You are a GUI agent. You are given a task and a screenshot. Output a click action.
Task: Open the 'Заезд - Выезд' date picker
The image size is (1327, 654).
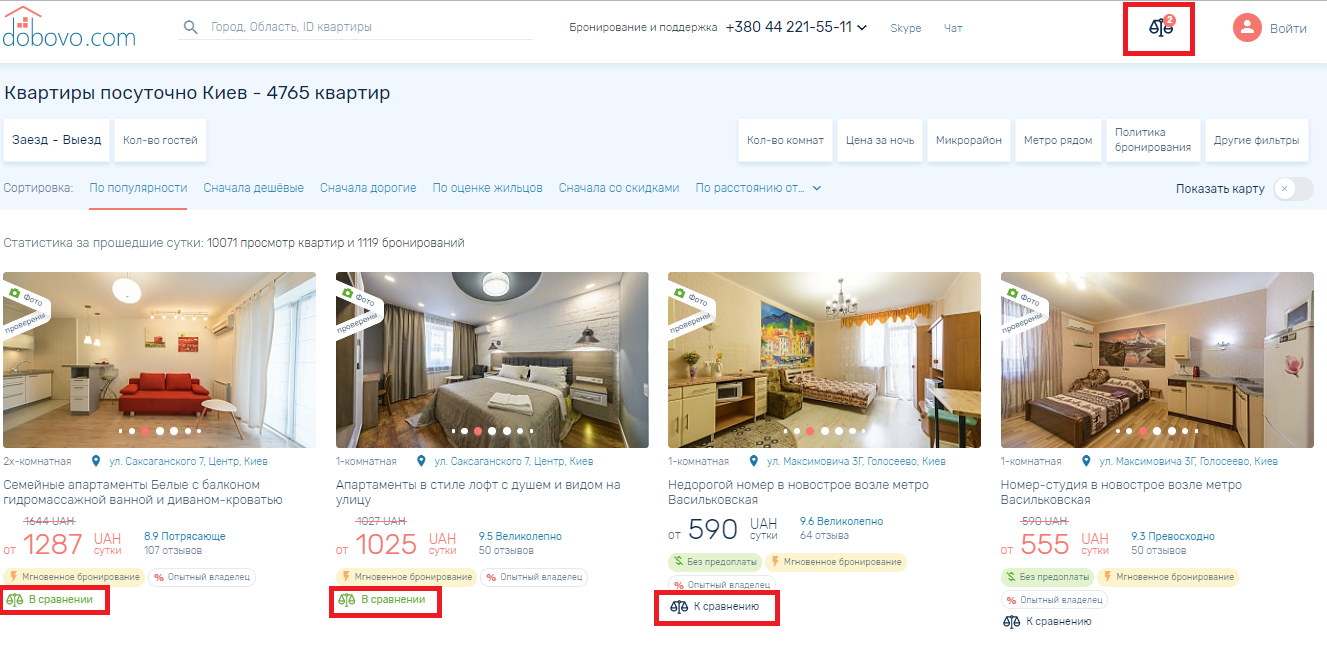click(x=56, y=140)
